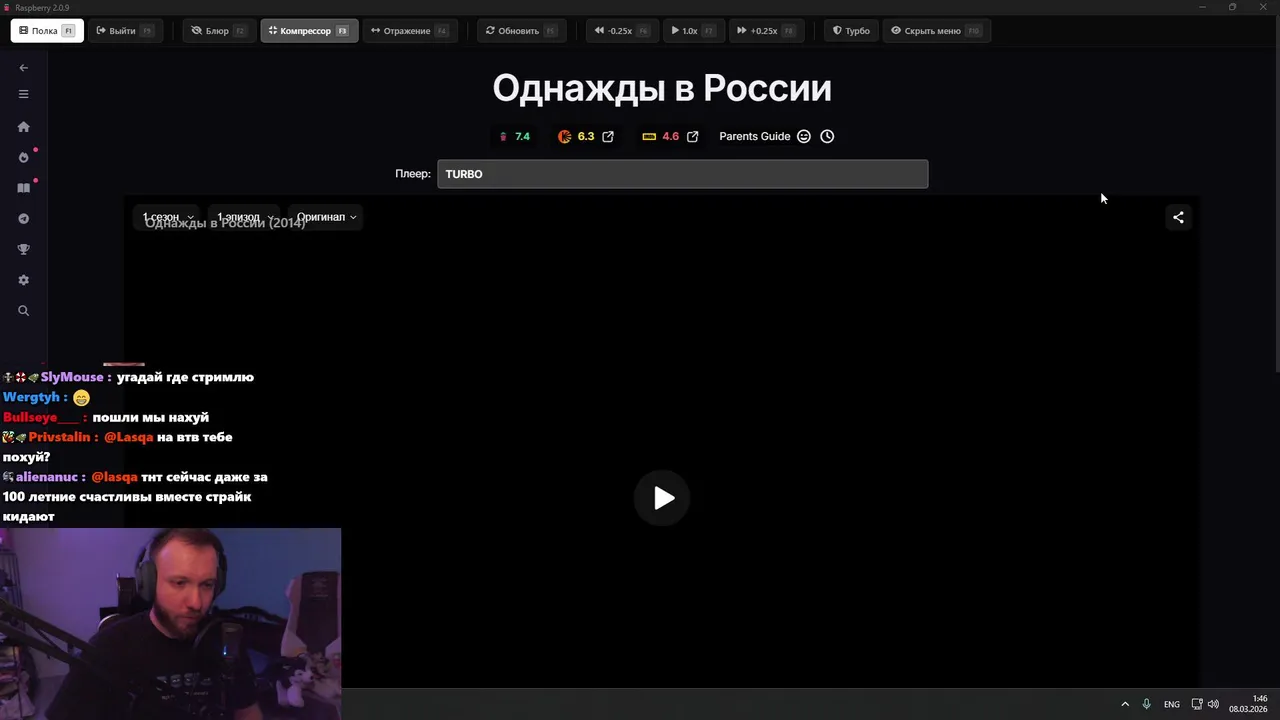
Task: Go back with the sidebar arrow
Action: tap(24, 68)
